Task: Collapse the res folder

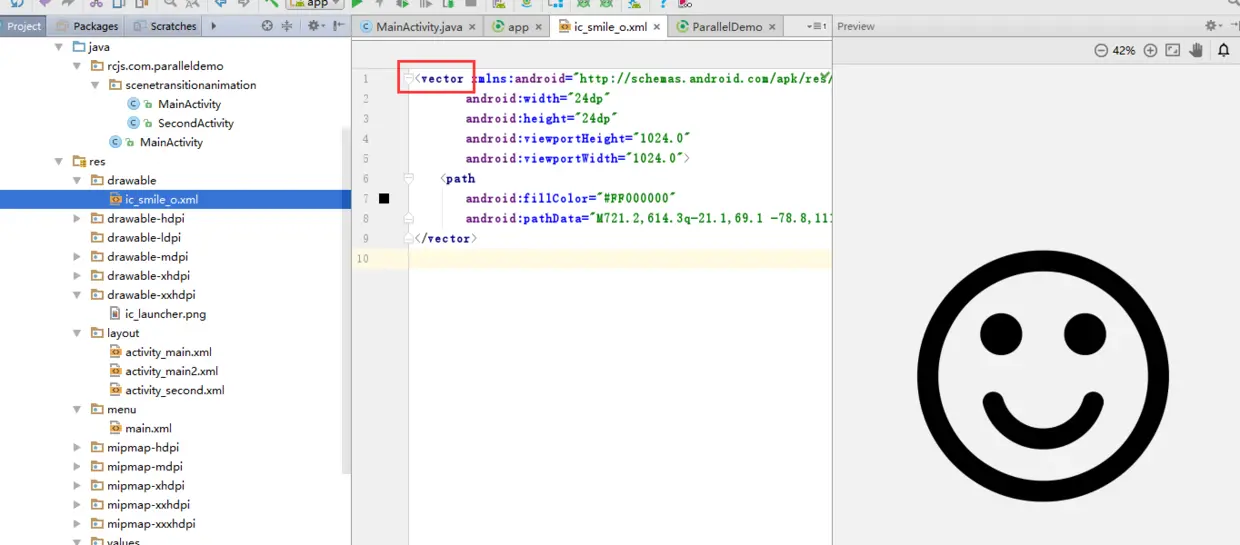Action: pyautogui.click(x=60, y=161)
